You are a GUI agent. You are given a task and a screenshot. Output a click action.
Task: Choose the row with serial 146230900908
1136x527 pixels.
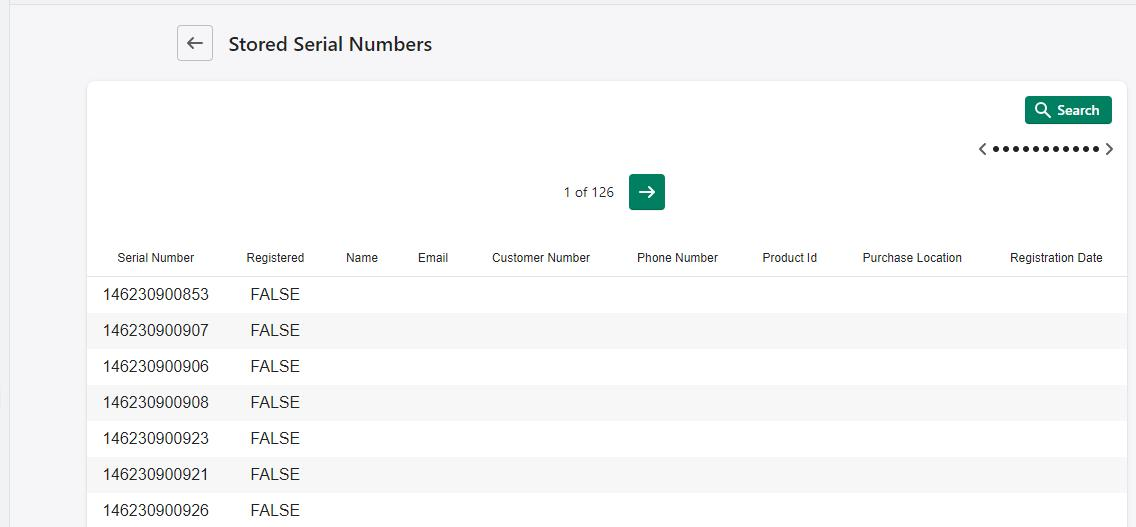pyautogui.click(x=156, y=403)
